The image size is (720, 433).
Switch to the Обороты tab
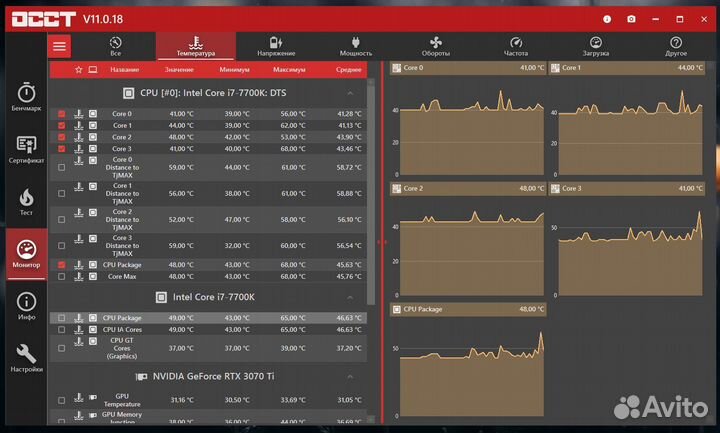pos(435,46)
